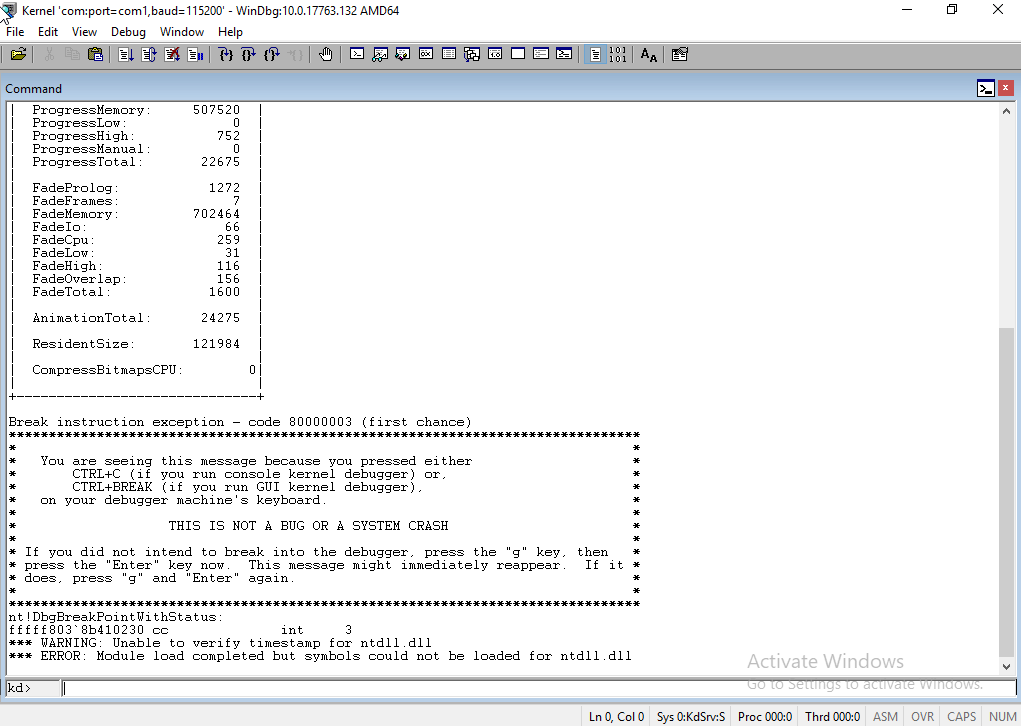Open the Registers window from the toolbar

[x=425, y=55]
